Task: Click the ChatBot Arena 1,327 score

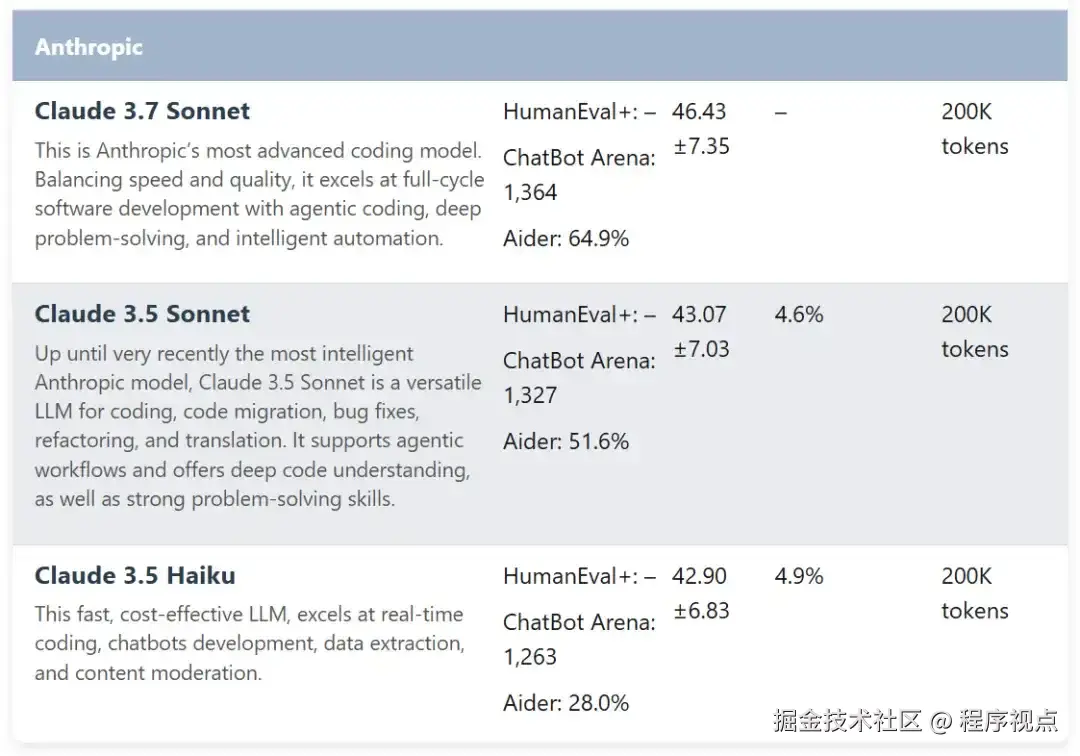Action: [579, 377]
